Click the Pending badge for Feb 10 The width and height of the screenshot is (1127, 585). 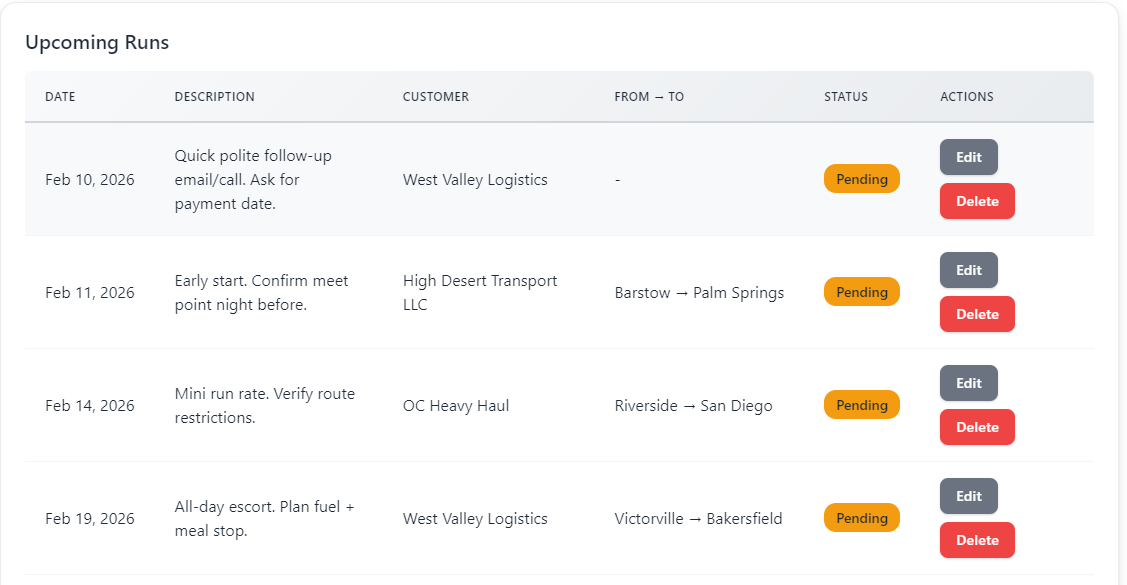[861, 179]
